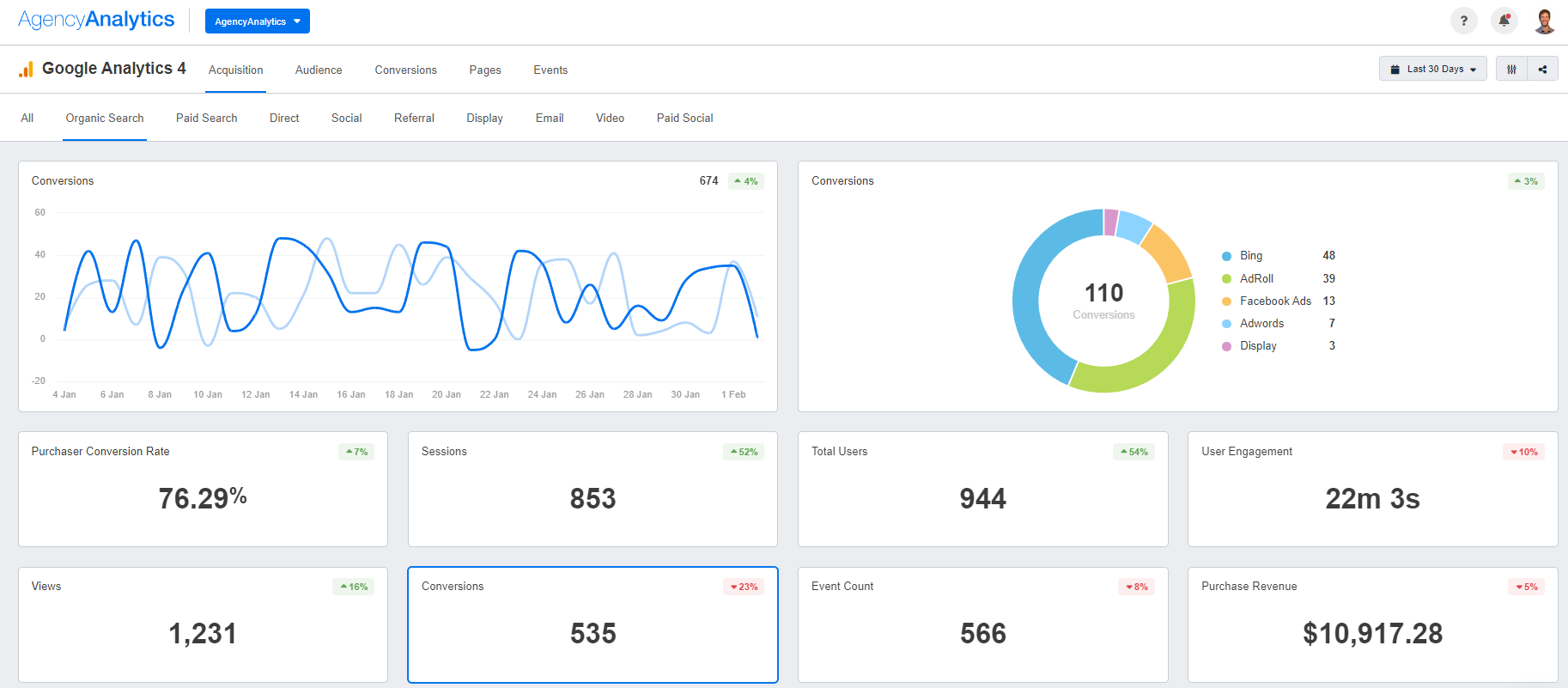Click the pink Display legend color dot
Screen dimensions: 1568x688
1226,346
